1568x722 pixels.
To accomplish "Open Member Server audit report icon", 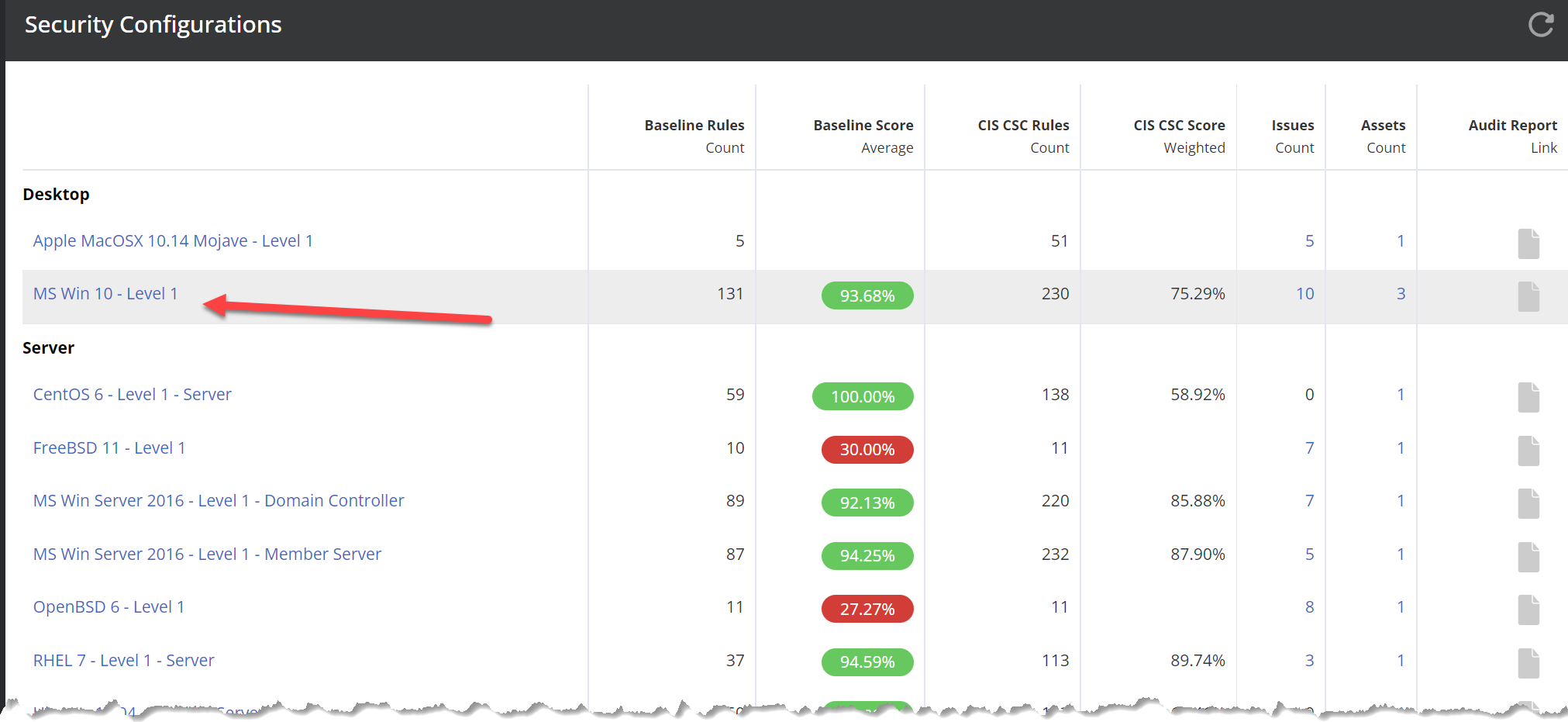I will pyautogui.click(x=1528, y=557).
